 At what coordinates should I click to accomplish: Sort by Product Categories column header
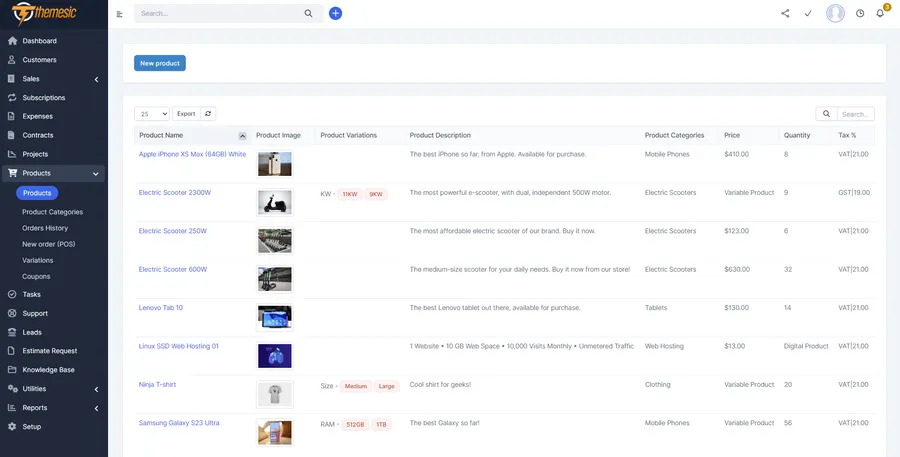pyautogui.click(x=674, y=135)
